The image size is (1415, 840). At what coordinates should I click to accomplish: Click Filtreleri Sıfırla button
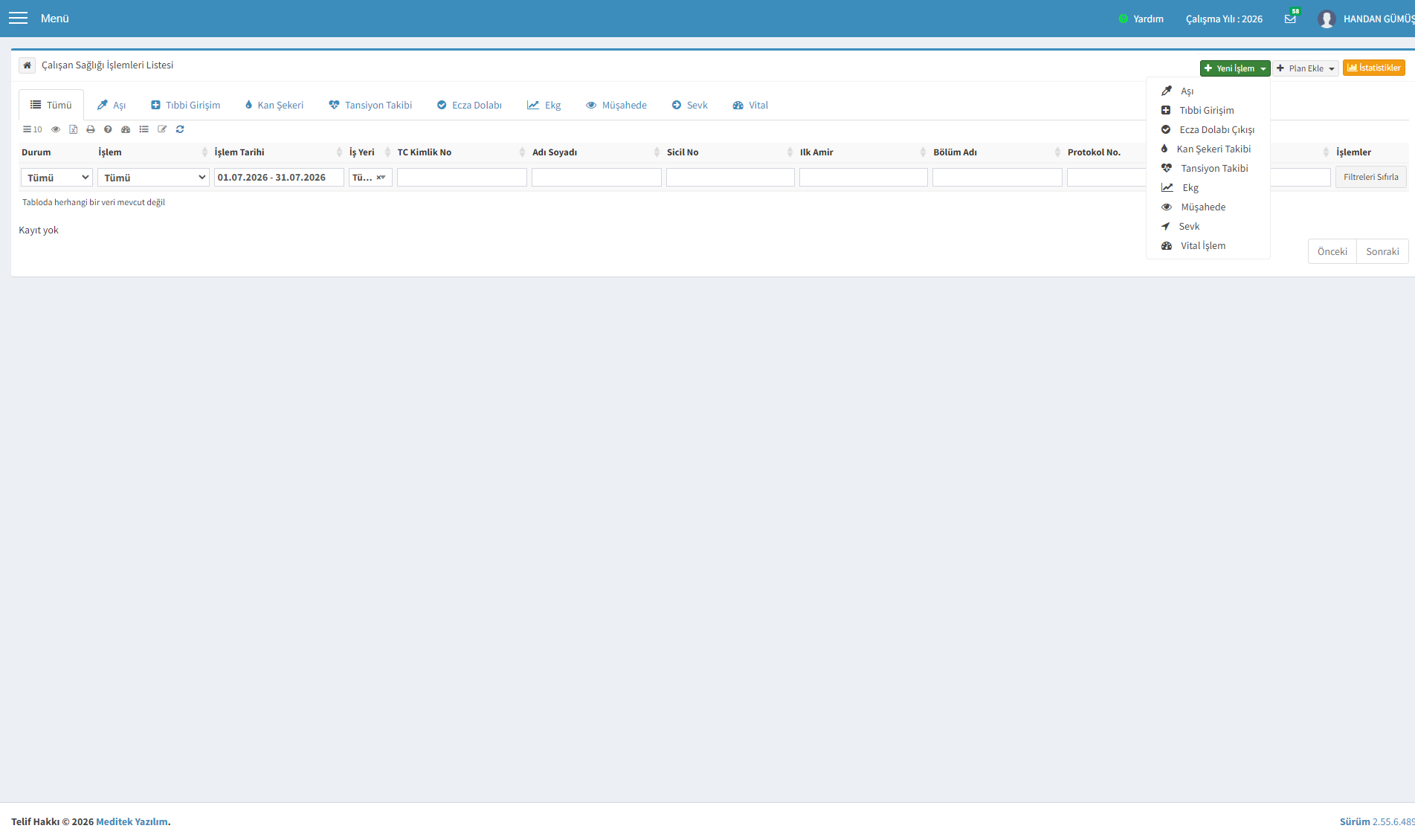[1370, 177]
